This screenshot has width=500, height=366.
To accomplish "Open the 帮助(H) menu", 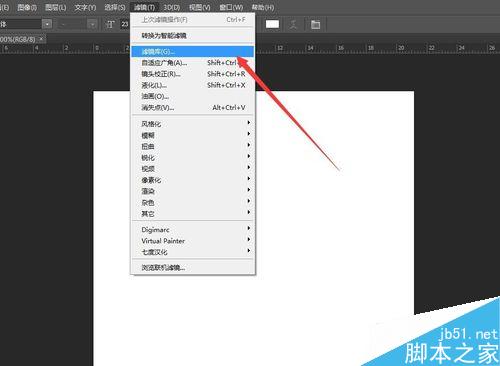I will [263, 7].
